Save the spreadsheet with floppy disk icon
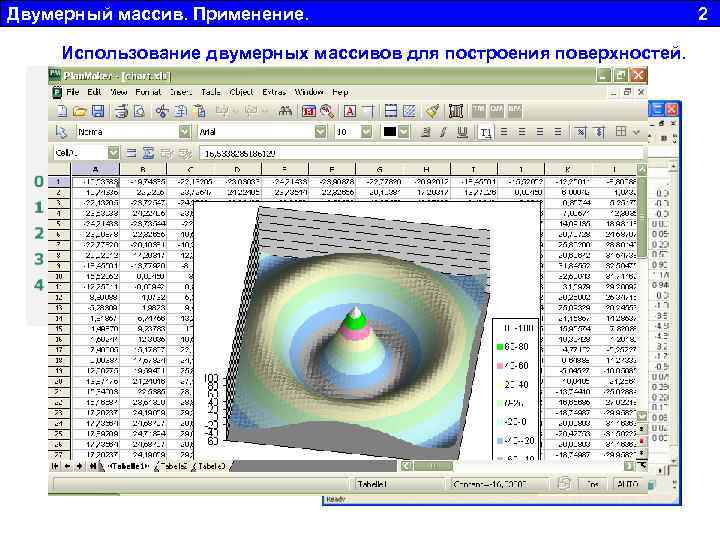The height and width of the screenshot is (540, 720). pos(98,111)
